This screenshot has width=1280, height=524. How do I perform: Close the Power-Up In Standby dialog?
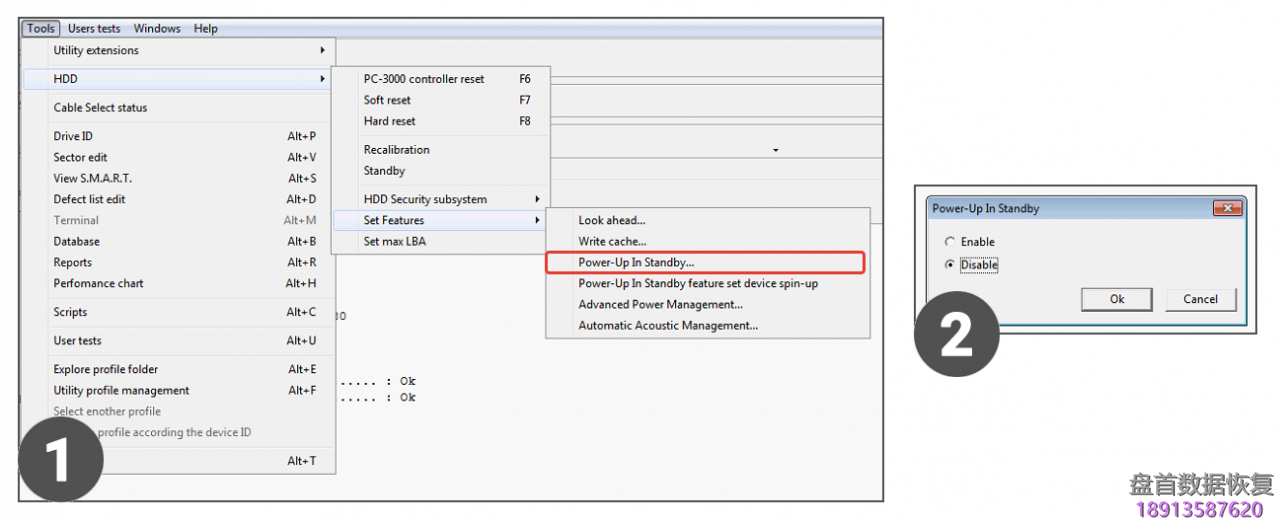(1227, 208)
